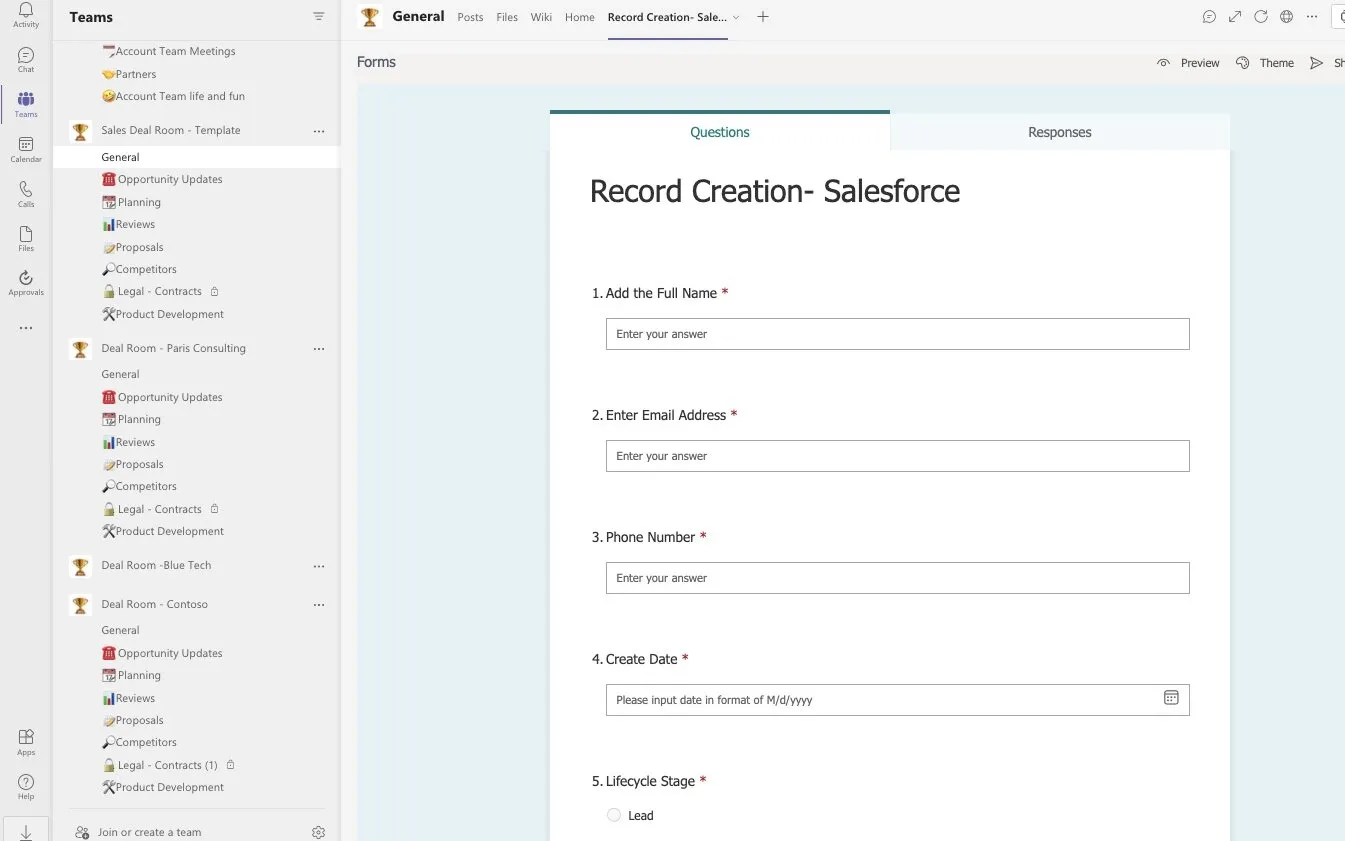1345x841 pixels.
Task: Open more options for Deal Room -Blue Tech
Action: point(319,566)
